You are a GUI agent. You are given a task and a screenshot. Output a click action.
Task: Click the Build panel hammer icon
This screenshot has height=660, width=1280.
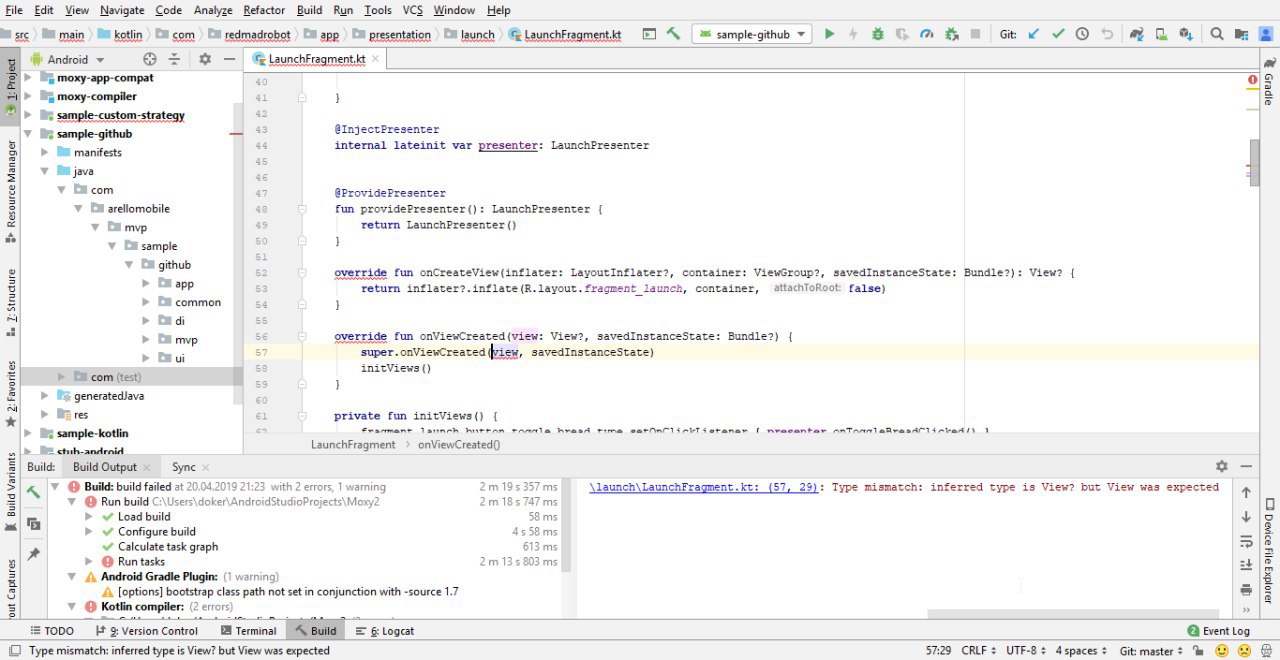[33, 492]
